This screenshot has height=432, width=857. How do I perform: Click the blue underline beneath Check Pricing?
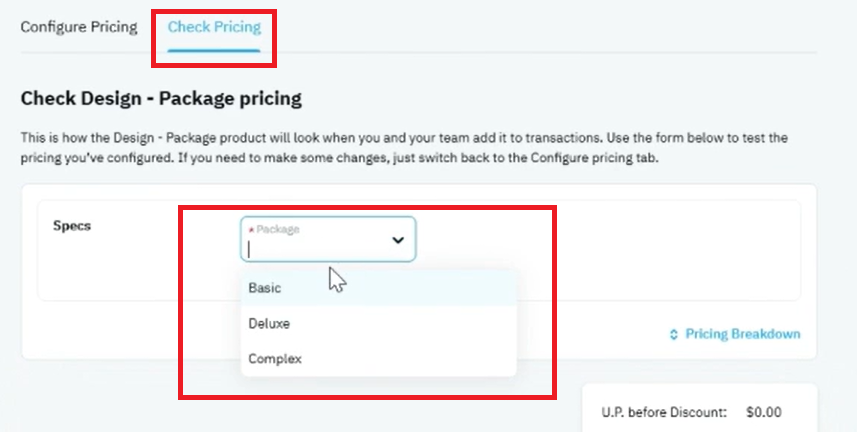pos(214,50)
